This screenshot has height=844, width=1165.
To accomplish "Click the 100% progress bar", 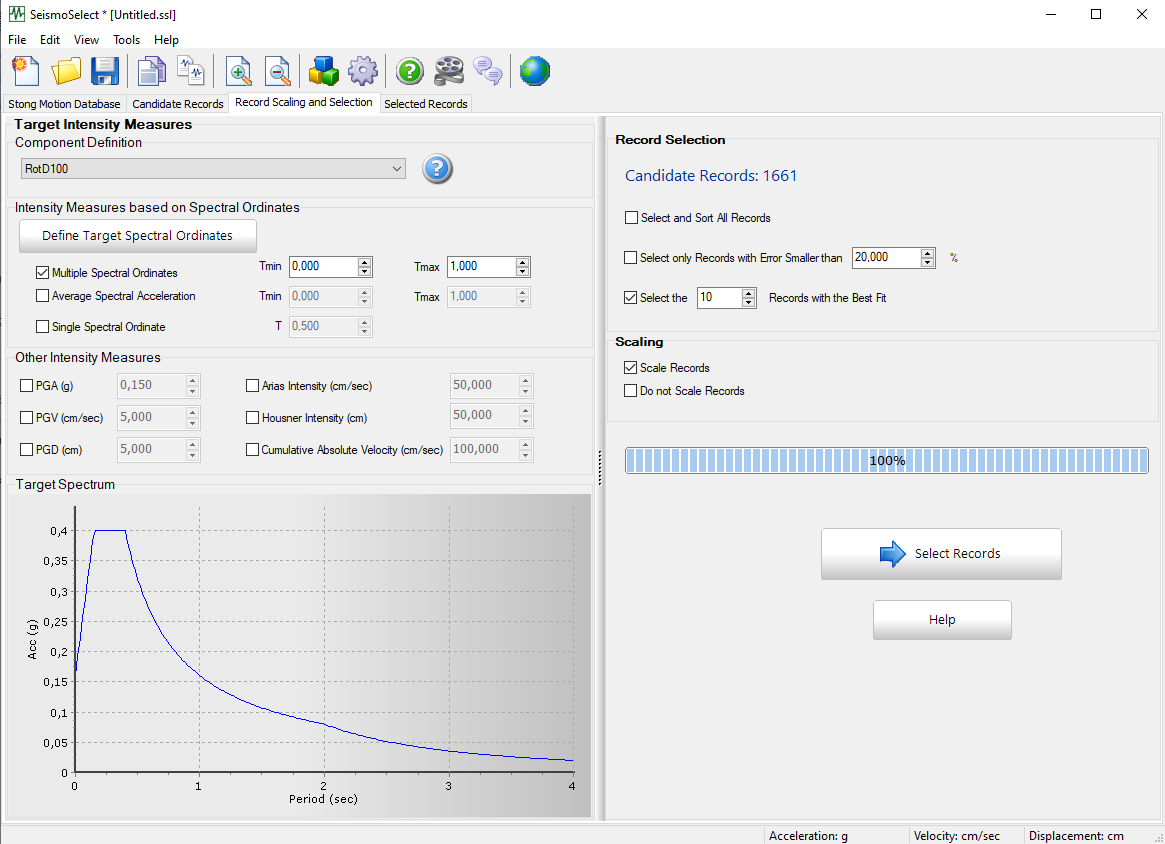I will pyautogui.click(x=887, y=461).
